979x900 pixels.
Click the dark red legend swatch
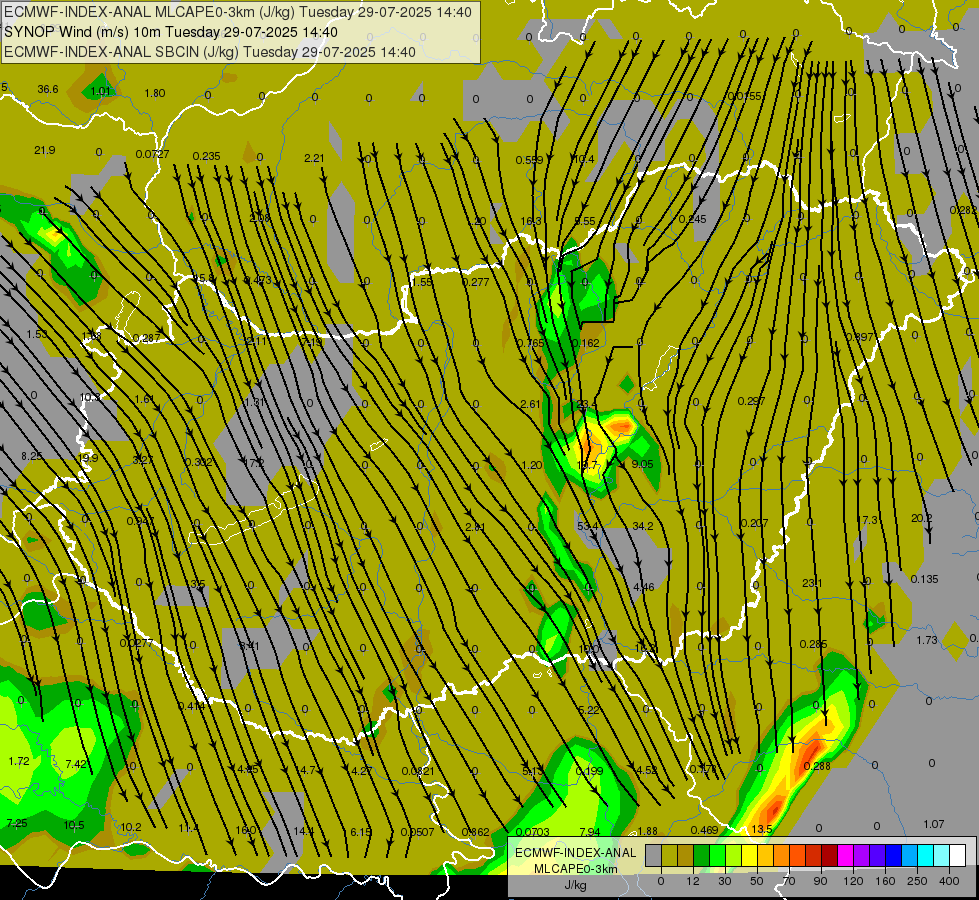coord(830,856)
